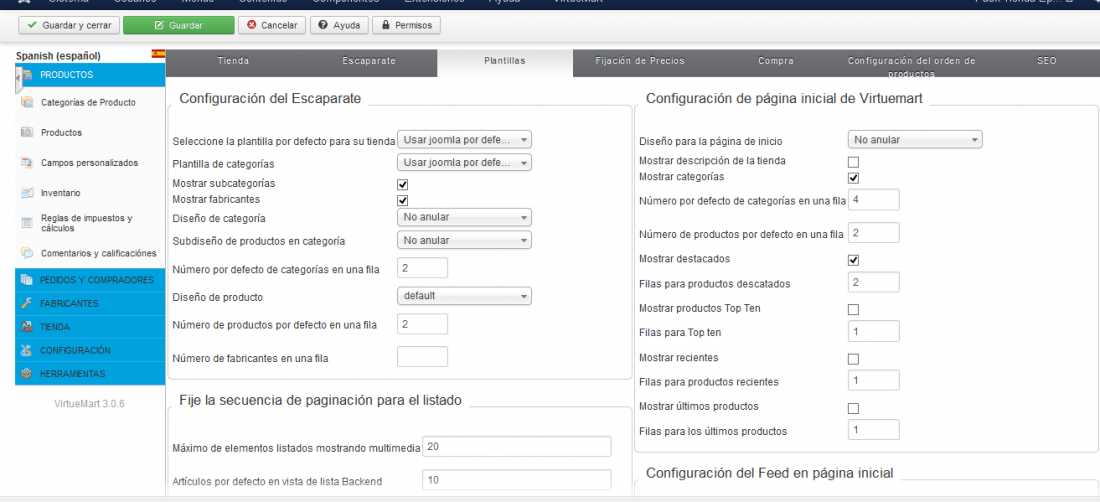The image size is (1100, 502).
Task: Expand the PEDIDOS Y COMPRADORES section
Action: click(90, 280)
